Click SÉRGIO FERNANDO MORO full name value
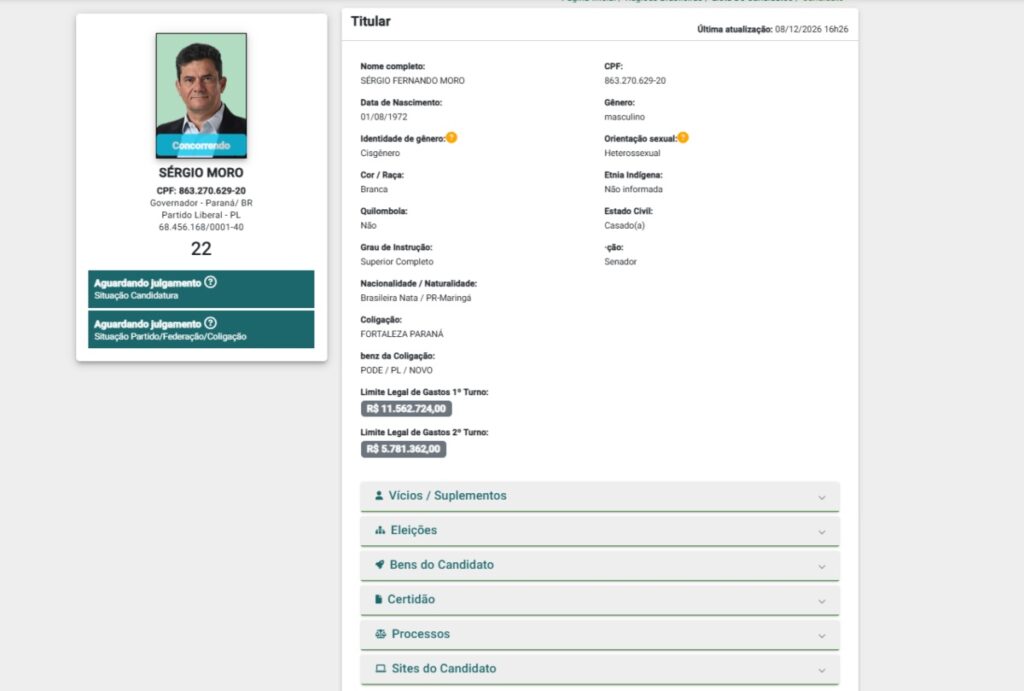 tap(413, 81)
